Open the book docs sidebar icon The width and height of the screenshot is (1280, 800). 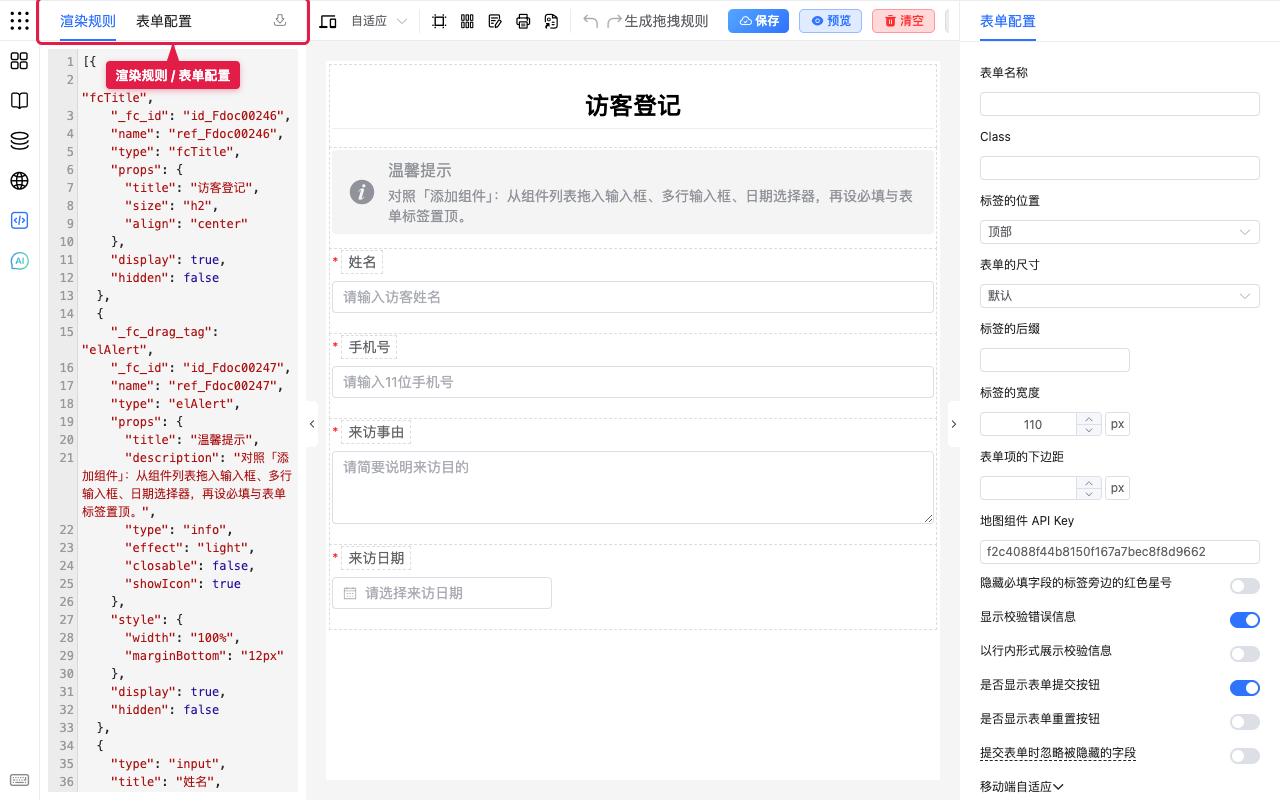click(x=19, y=101)
